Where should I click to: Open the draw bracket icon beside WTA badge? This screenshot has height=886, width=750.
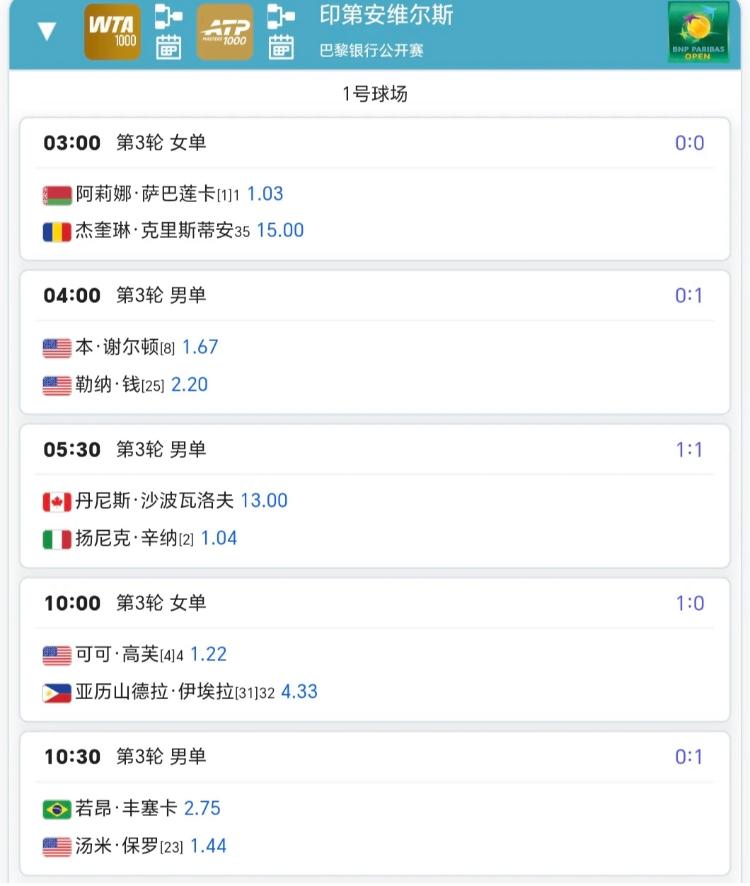pyautogui.click(x=168, y=16)
